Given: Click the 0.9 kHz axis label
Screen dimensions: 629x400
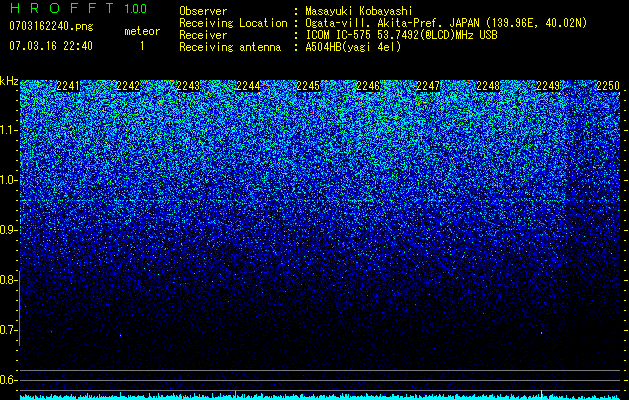Looking at the screenshot, I should pos(9,230).
